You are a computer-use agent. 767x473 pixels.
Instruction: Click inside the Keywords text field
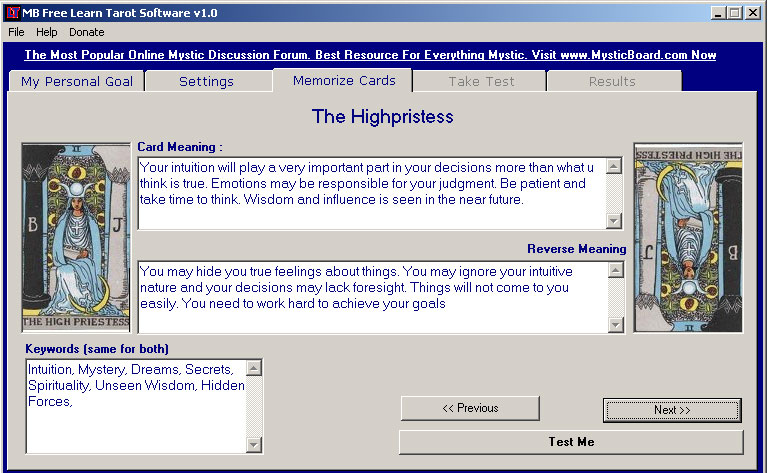(x=135, y=407)
